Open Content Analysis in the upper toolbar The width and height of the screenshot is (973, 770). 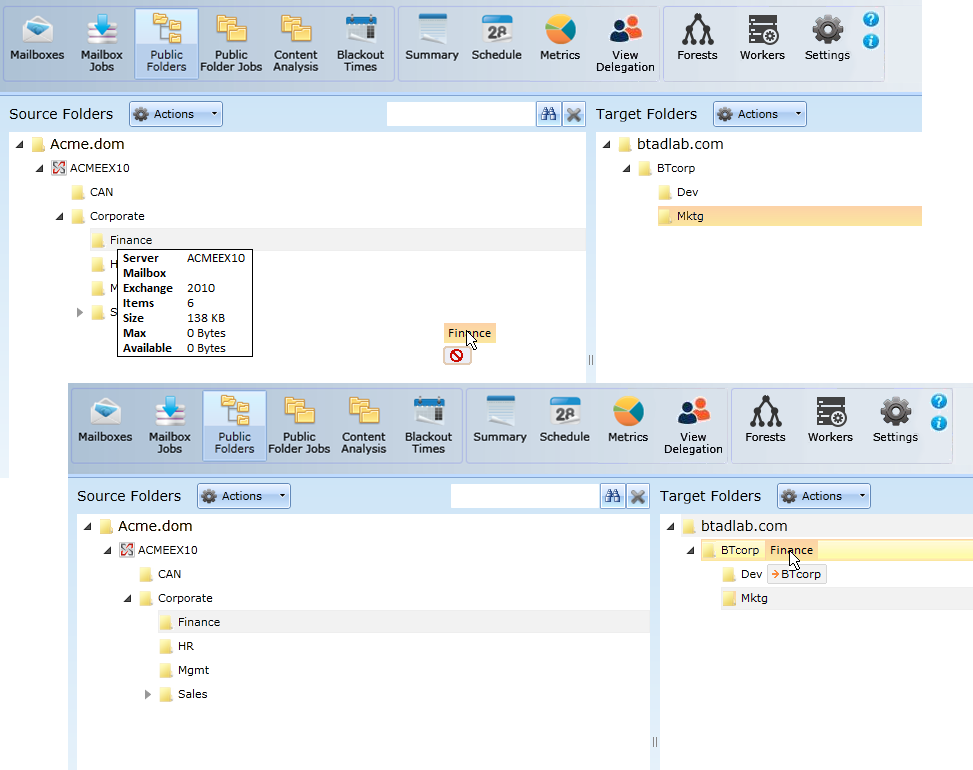(x=295, y=44)
